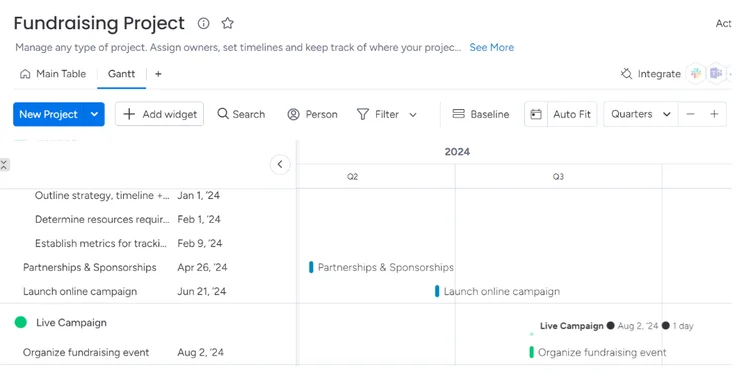The image size is (744, 373).
Task: Open Search in the toolbar
Action: tap(242, 114)
